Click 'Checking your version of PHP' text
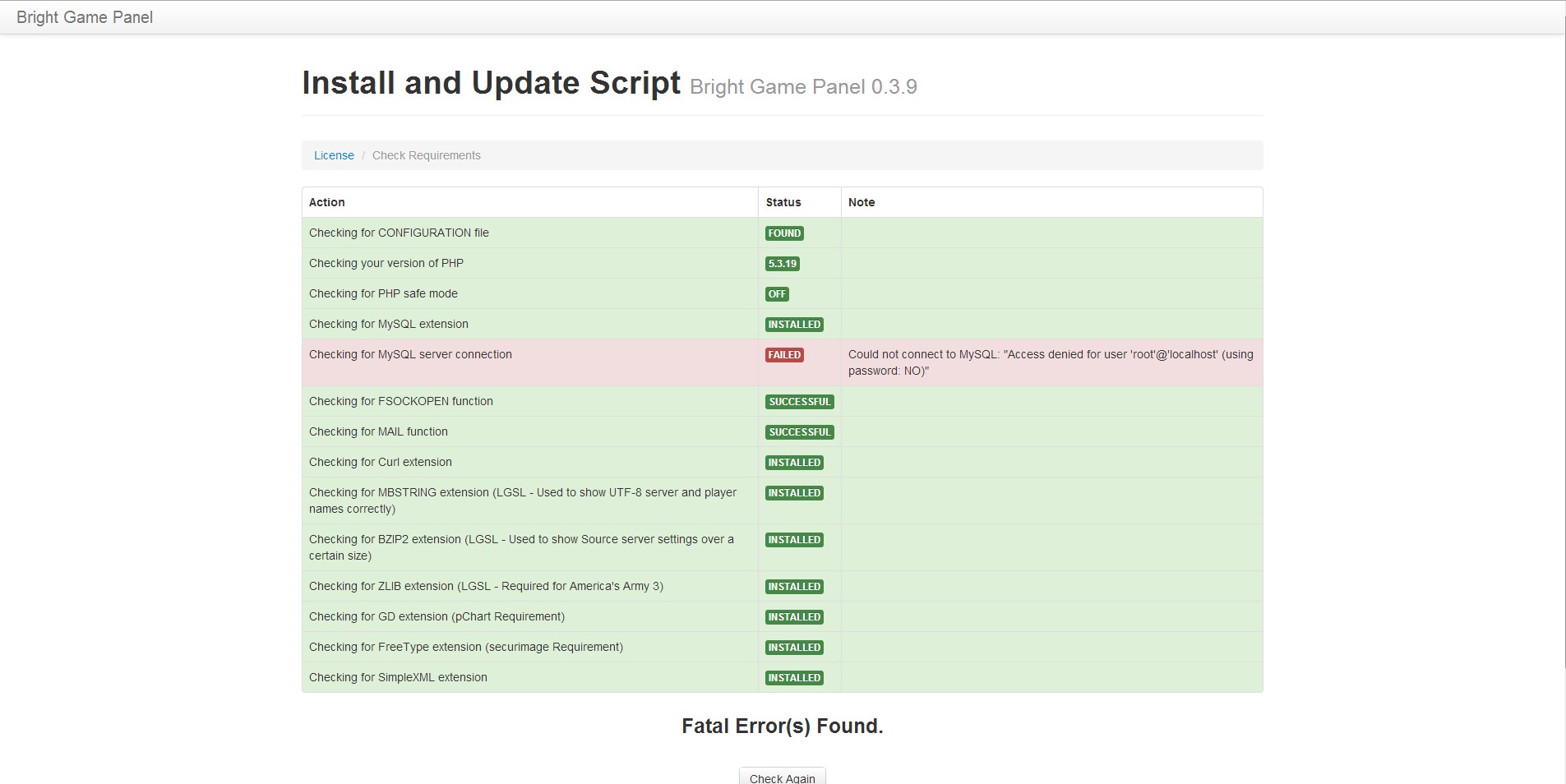Image resolution: width=1566 pixels, height=784 pixels. pos(386,263)
